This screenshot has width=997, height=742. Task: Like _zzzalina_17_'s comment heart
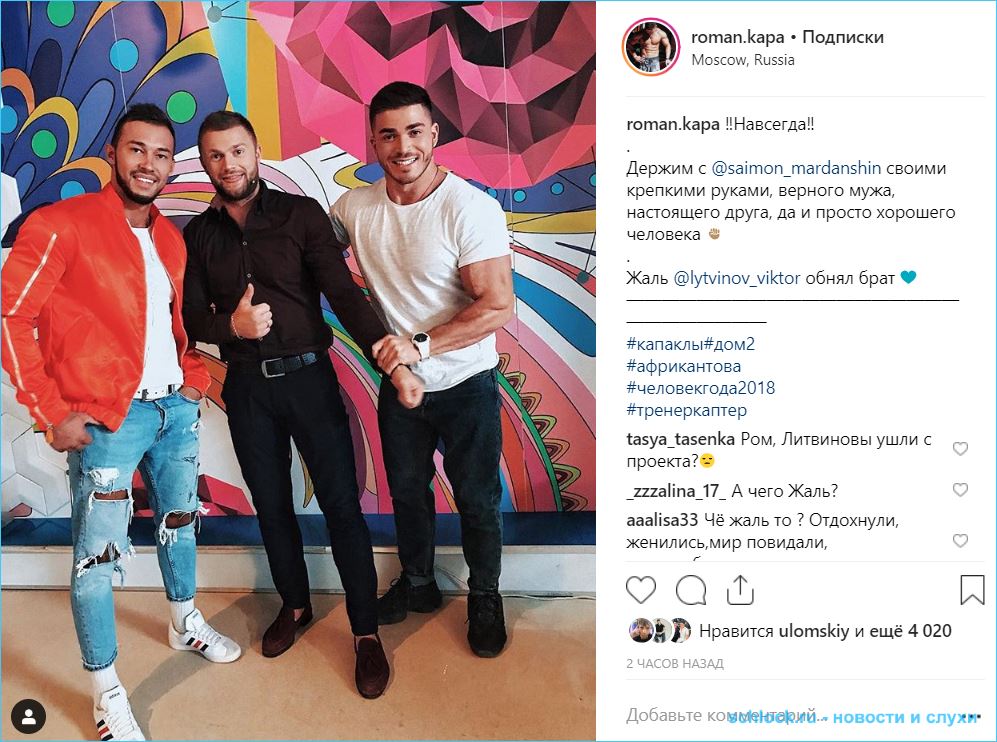point(960,490)
